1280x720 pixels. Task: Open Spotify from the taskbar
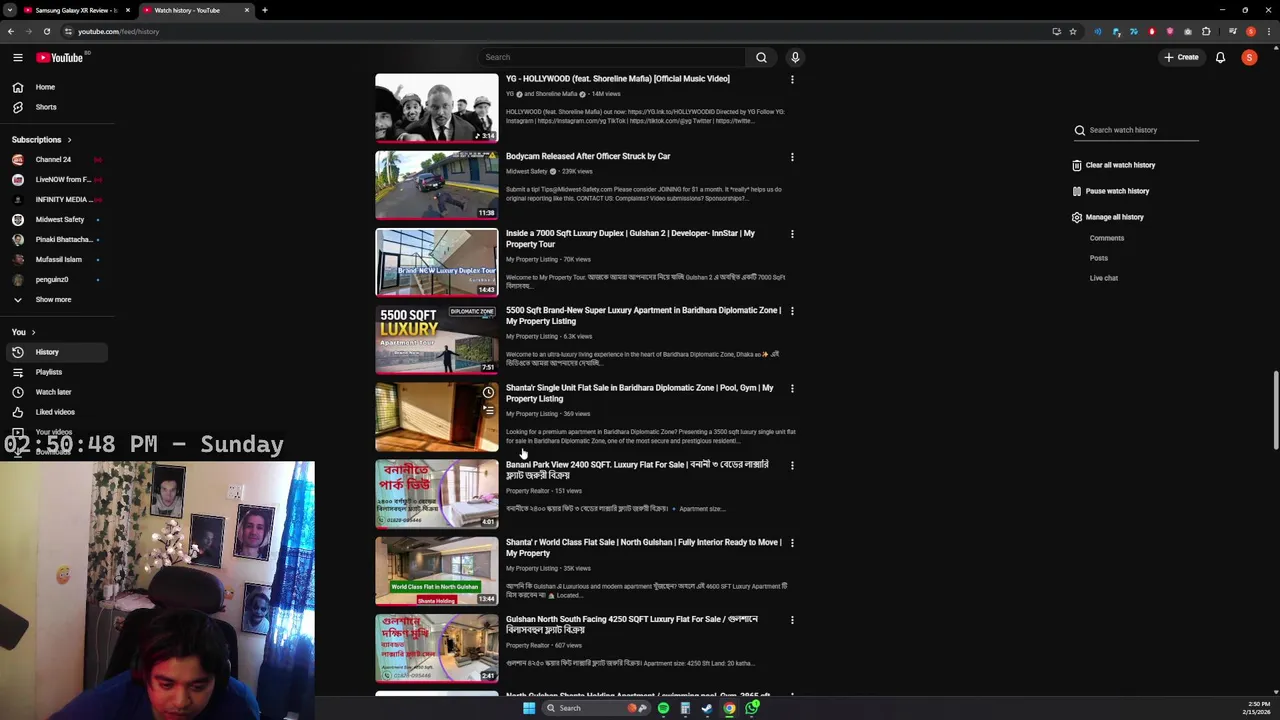pos(663,708)
